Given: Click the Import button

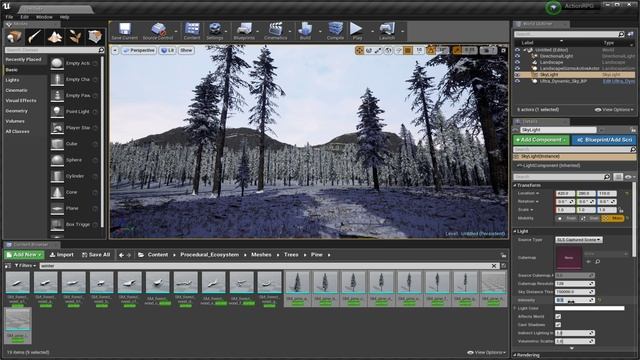Looking at the screenshot, I should click(62, 255).
